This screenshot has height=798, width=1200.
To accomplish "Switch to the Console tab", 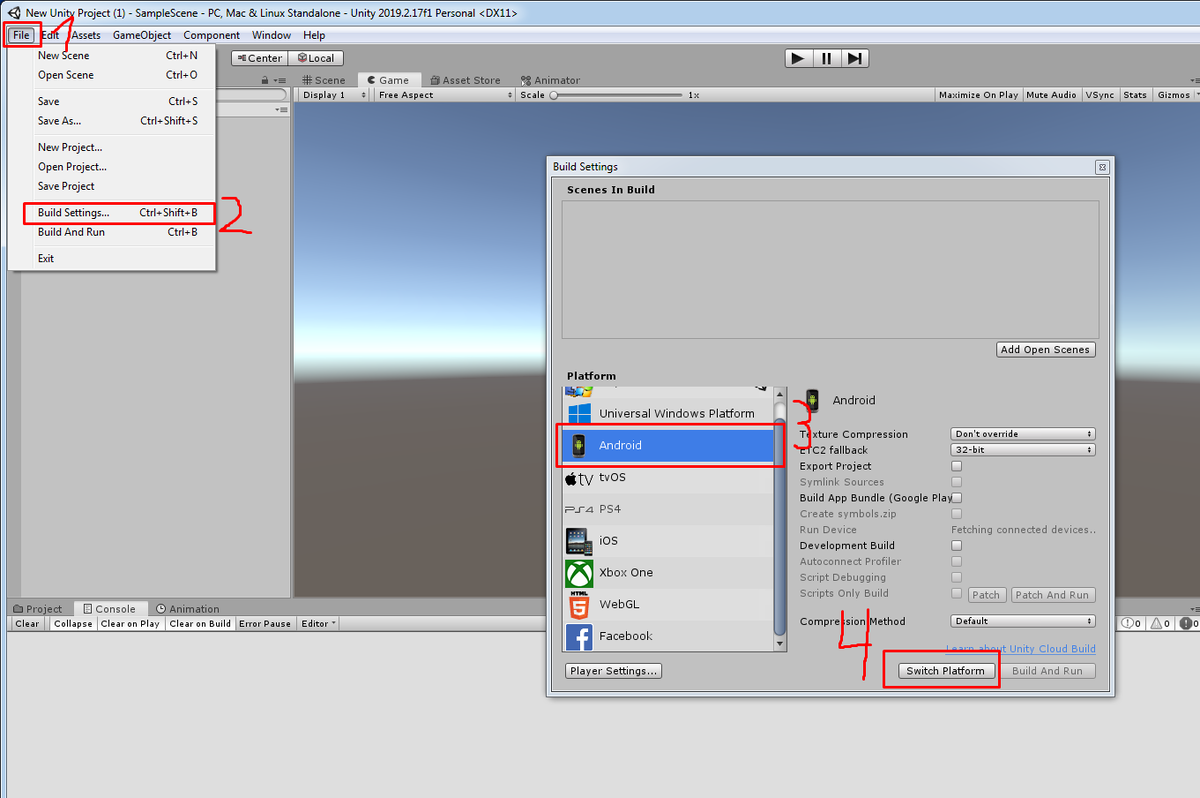I will tap(109, 608).
